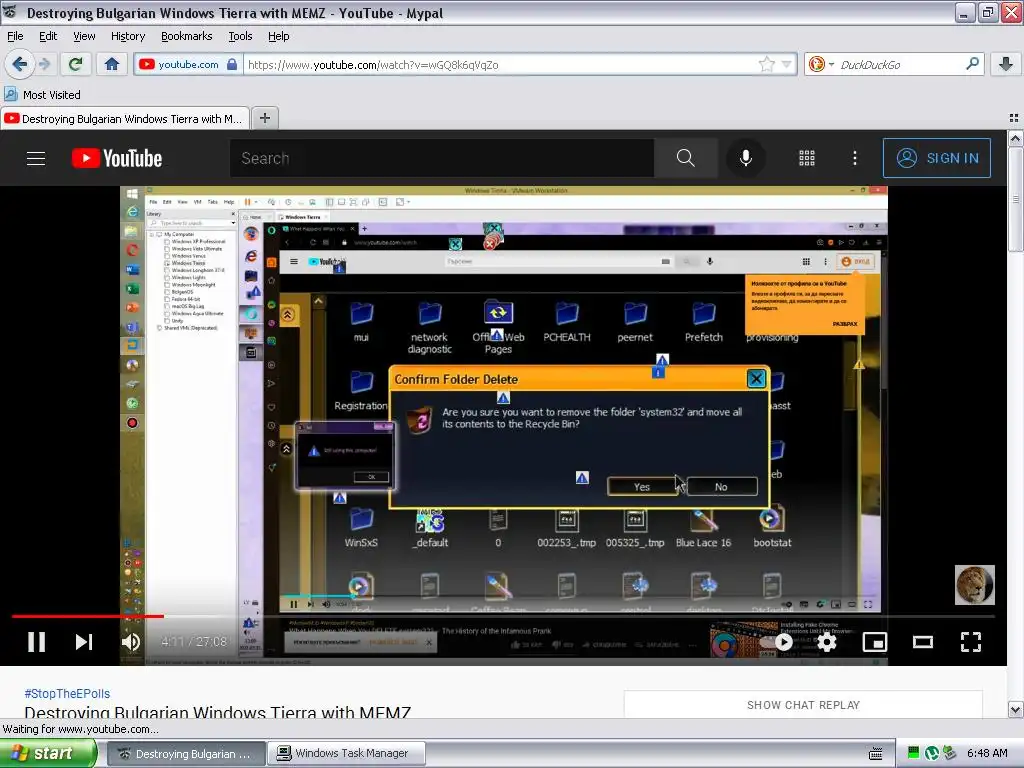Open the Windows start button
Image resolution: width=1024 pixels, height=768 pixels.
coord(48,753)
